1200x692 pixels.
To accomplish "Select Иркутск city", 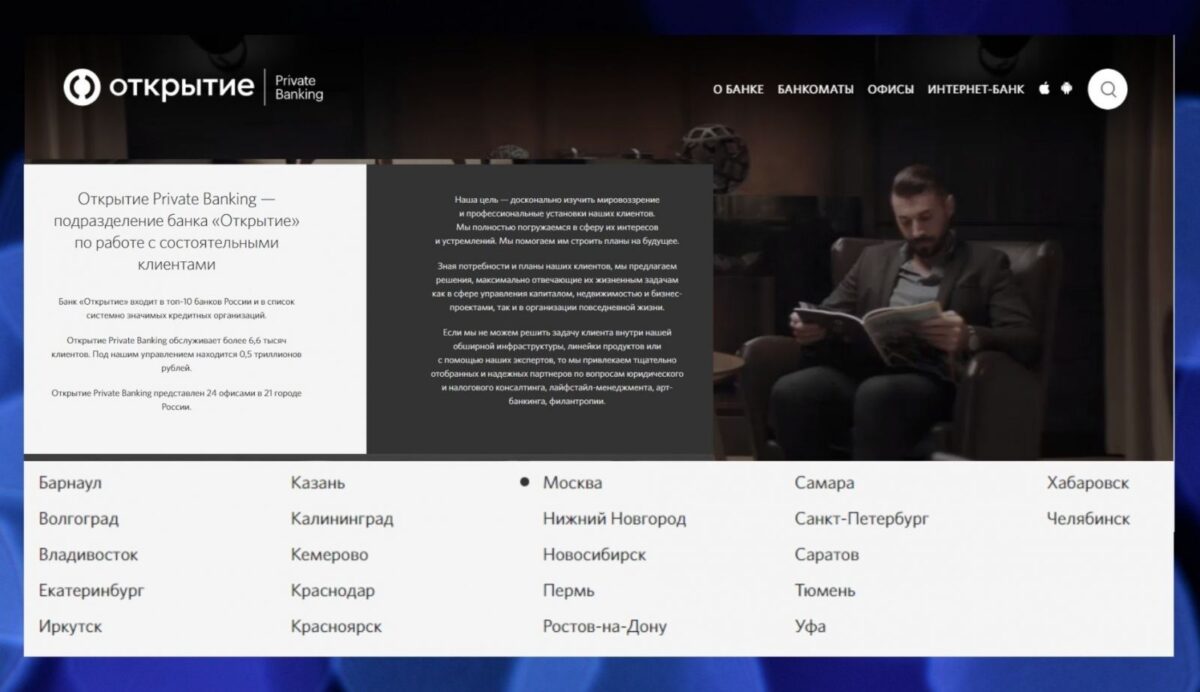I will pyautogui.click(x=70, y=627).
